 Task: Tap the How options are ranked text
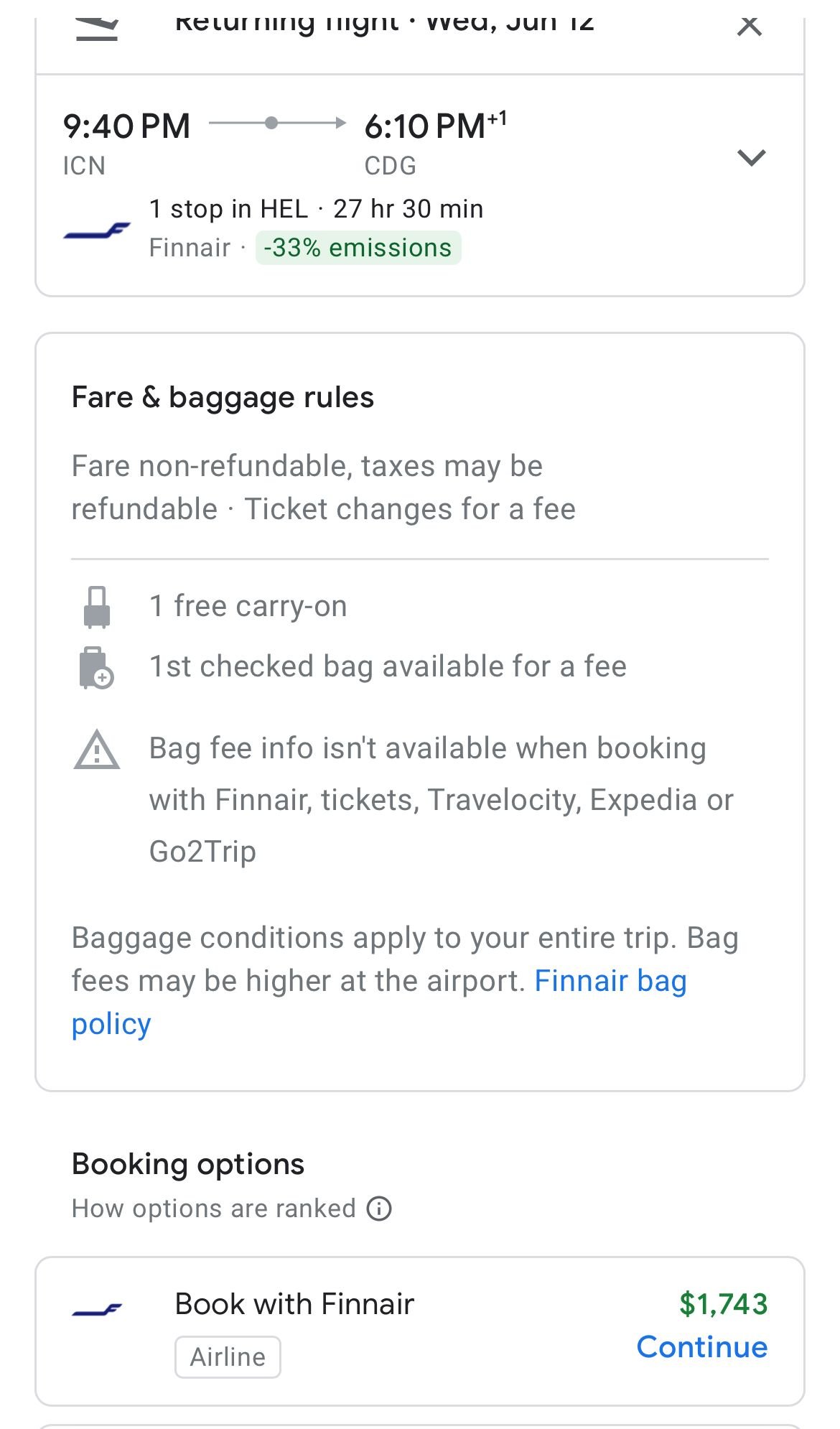213,1209
